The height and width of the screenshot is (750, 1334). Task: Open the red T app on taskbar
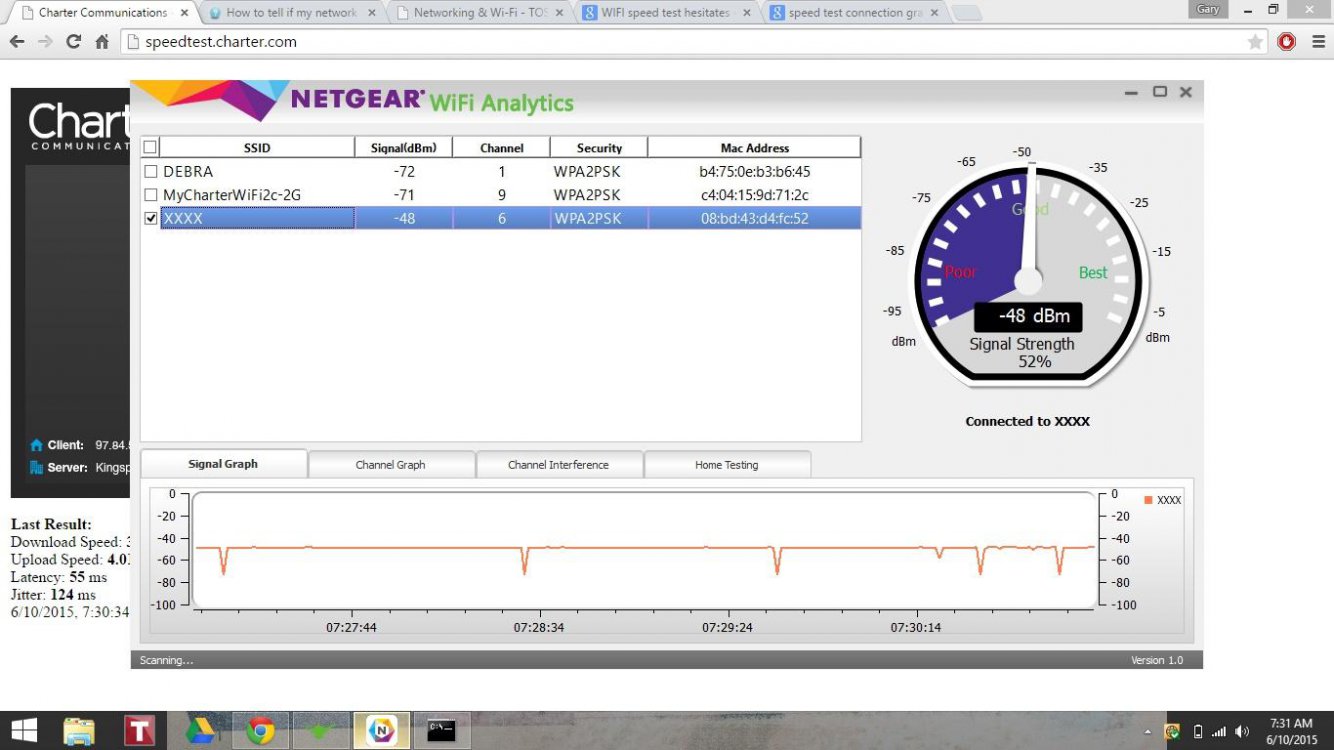pyautogui.click(x=139, y=731)
